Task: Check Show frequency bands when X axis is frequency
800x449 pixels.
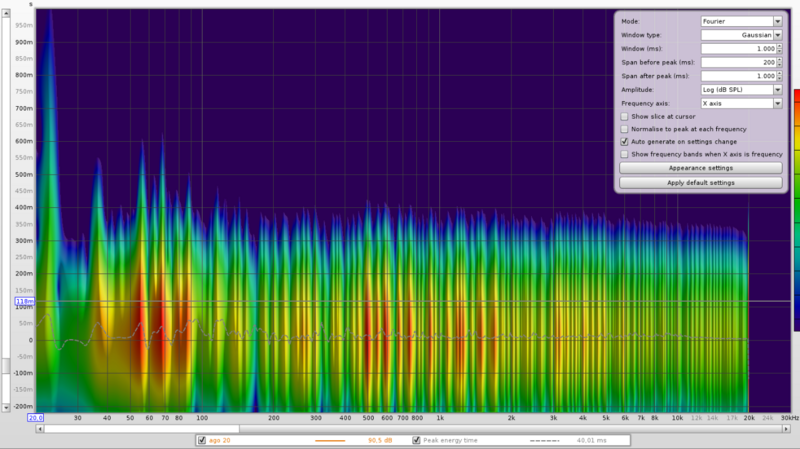Action: coord(625,155)
